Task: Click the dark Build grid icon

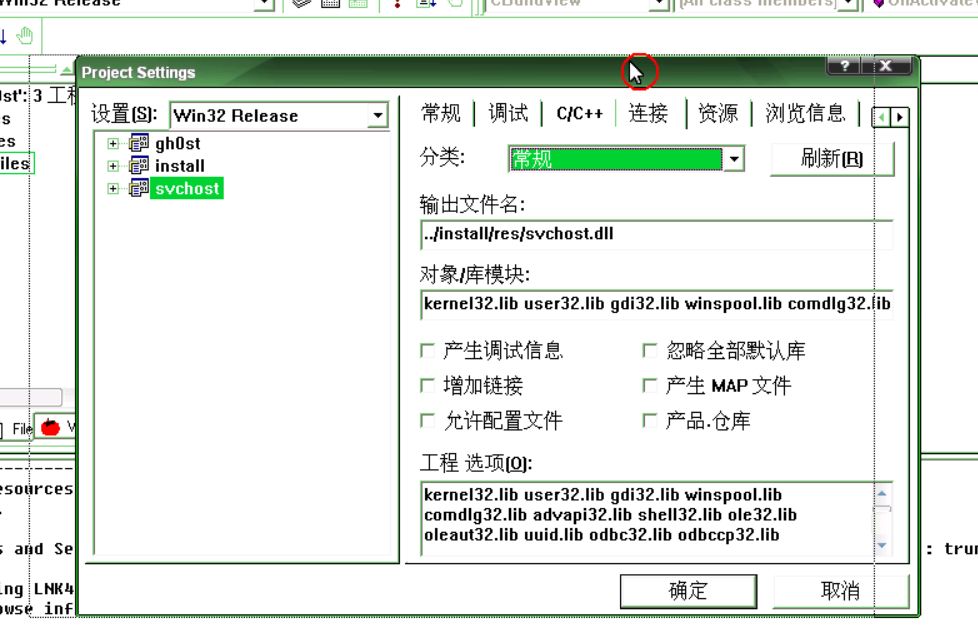Action: 328,5
